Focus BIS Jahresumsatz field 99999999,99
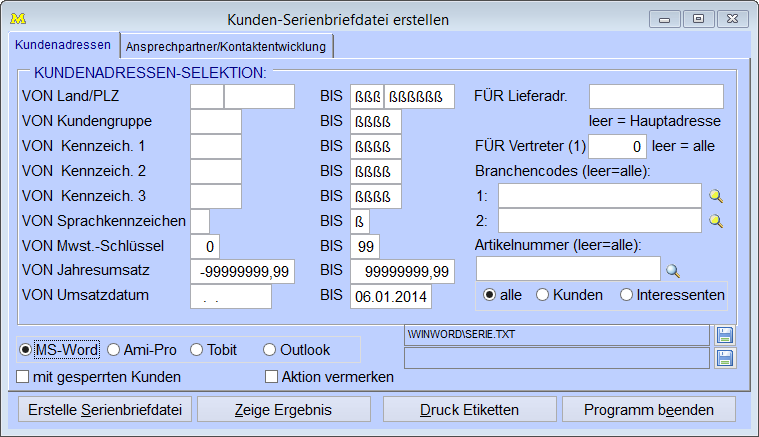The width and height of the screenshot is (759, 437). point(402,271)
